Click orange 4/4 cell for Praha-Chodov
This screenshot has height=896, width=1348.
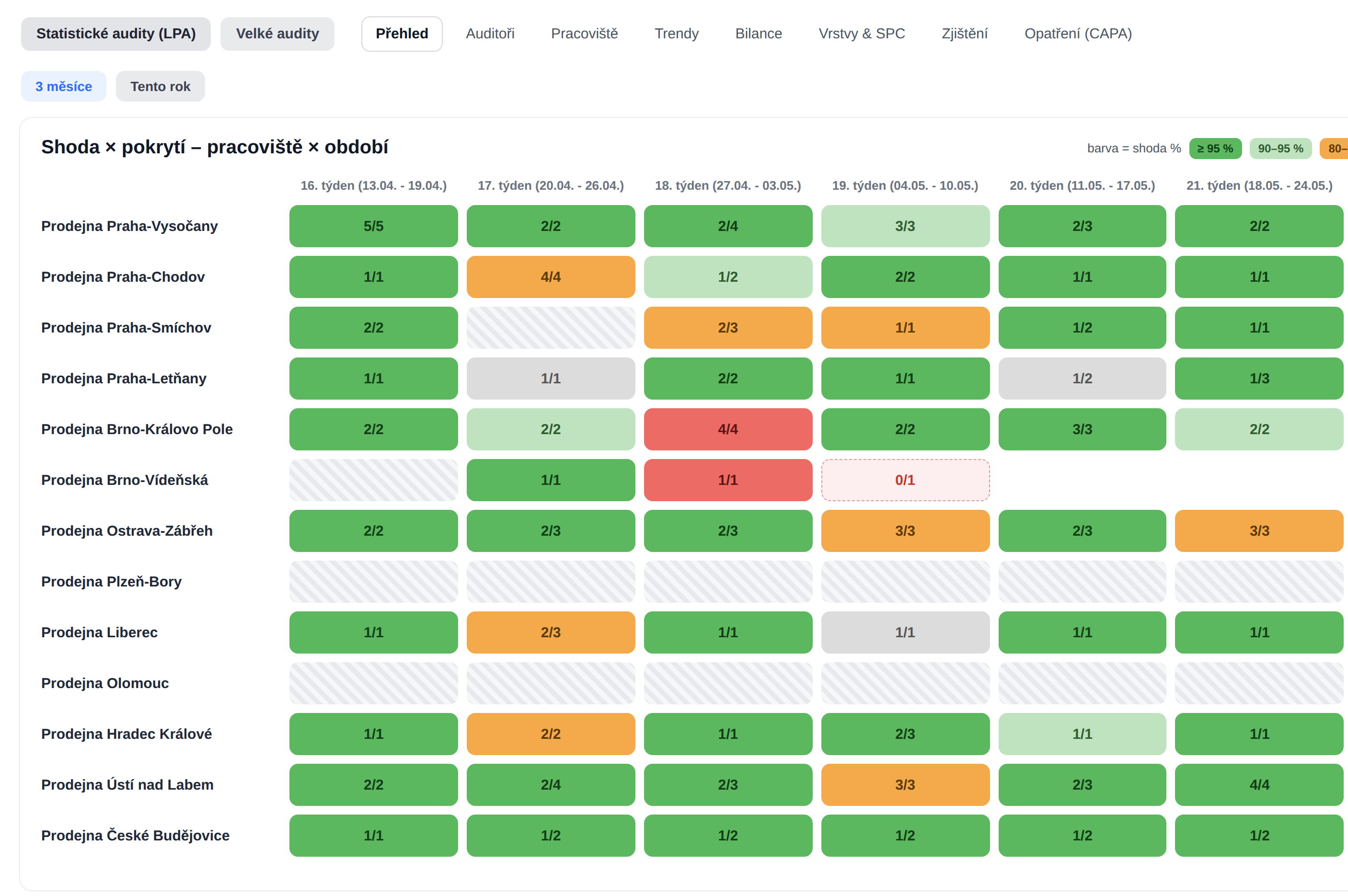pos(550,276)
